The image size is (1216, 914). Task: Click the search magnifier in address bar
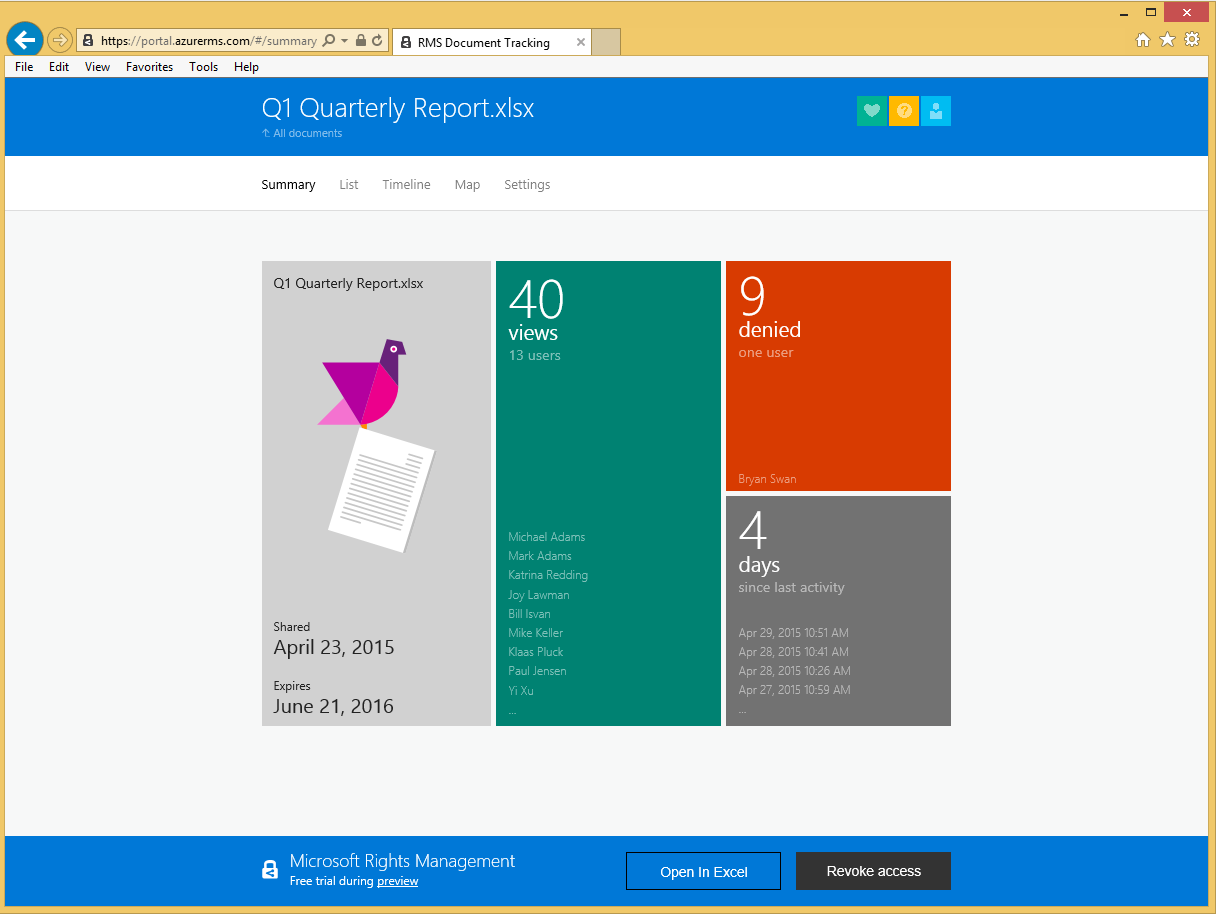[329, 41]
